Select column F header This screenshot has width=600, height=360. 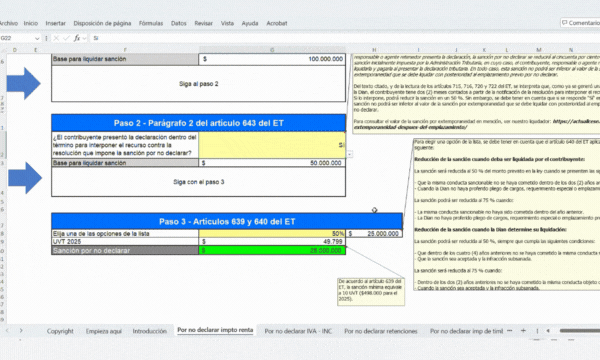pyautogui.click(x=125, y=50)
